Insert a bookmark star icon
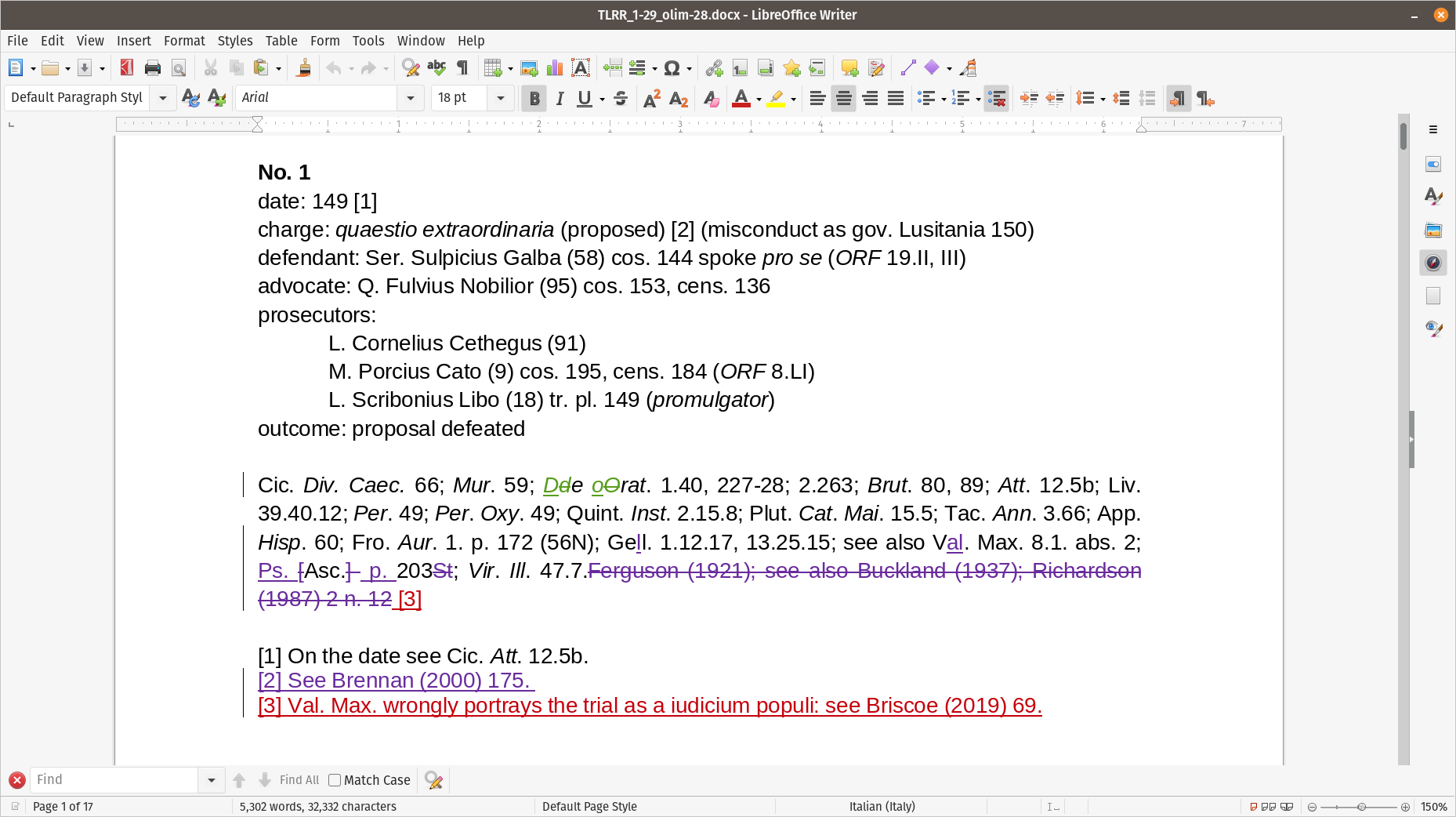The width and height of the screenshot is (1456, 817). [791, 68]
